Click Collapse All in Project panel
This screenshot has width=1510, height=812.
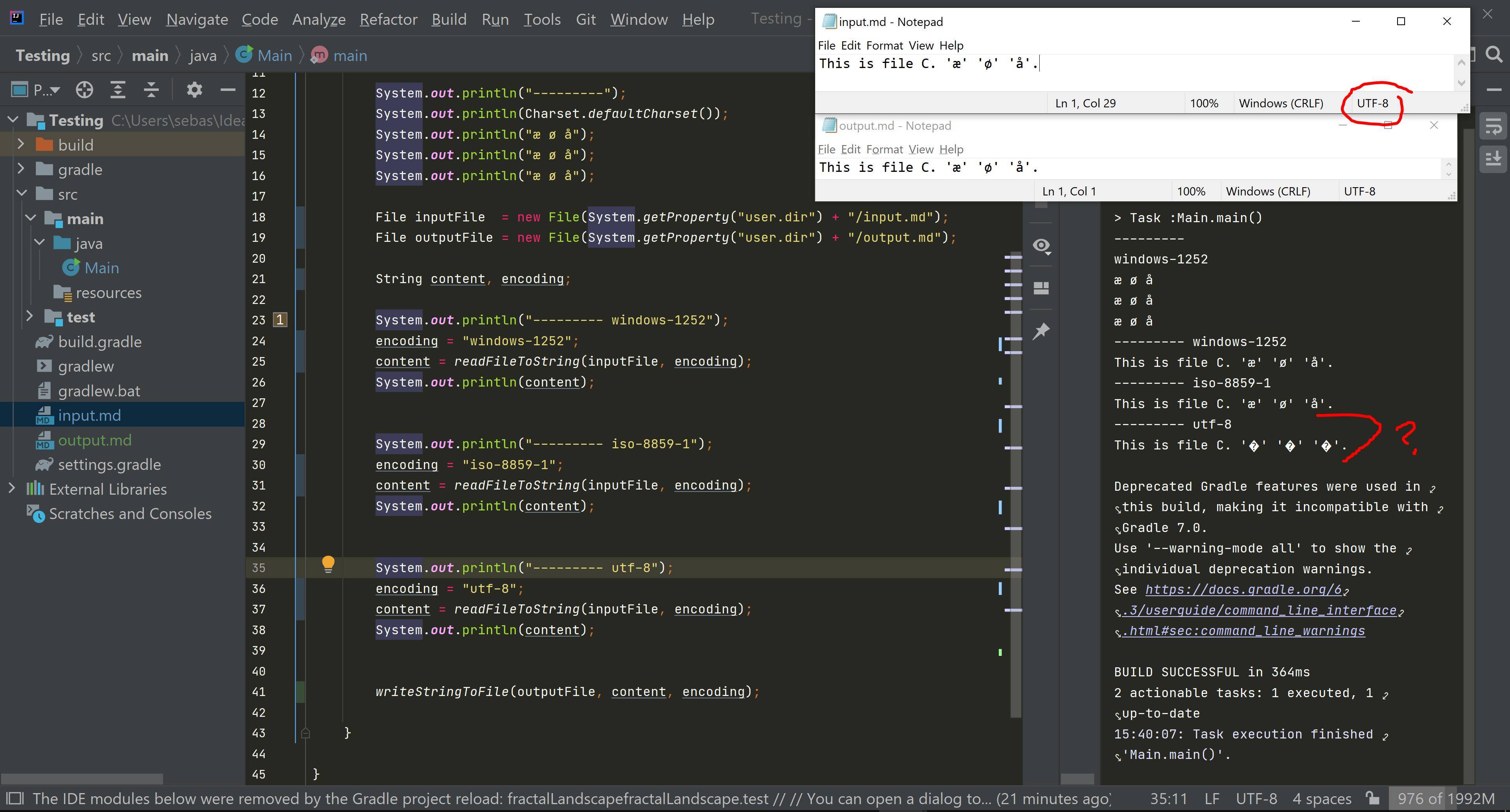[151, 90]
